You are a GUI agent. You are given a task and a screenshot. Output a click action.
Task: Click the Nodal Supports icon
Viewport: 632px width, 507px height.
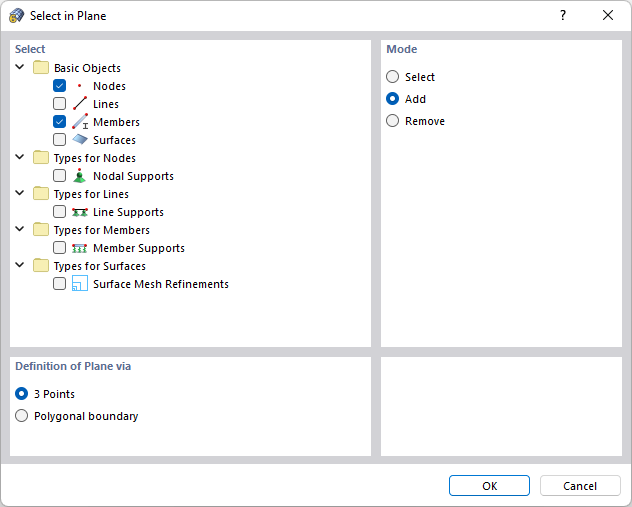pos(80,176)
